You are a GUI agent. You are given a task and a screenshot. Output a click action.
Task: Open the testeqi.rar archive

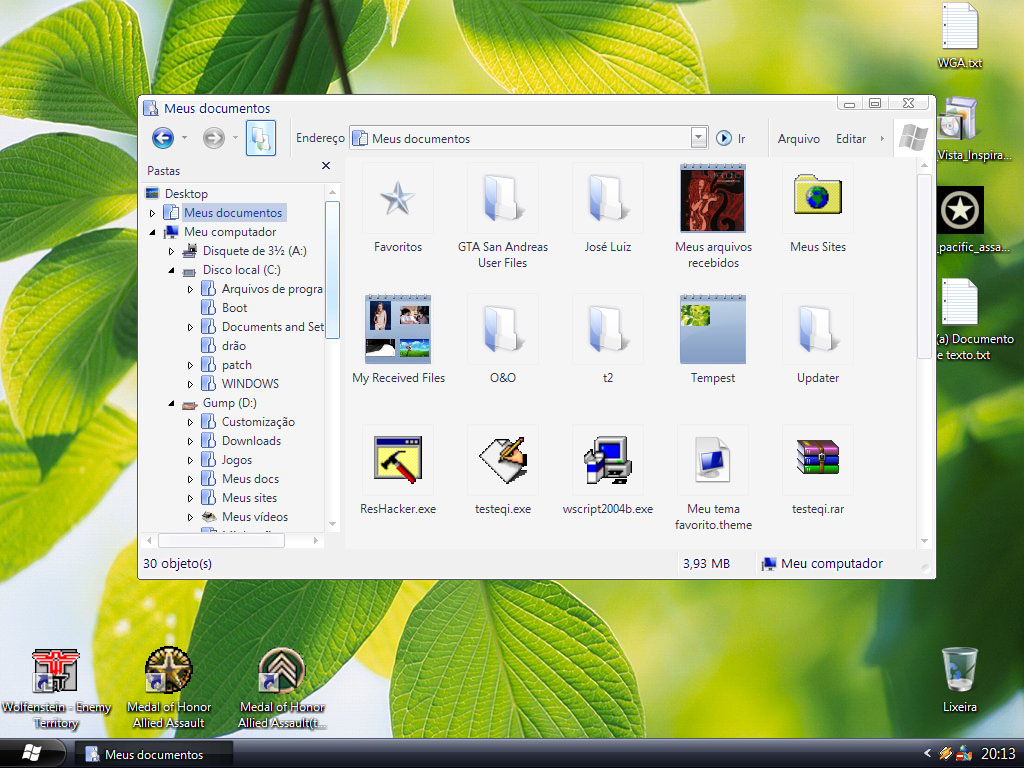click(x=817, y=460)
